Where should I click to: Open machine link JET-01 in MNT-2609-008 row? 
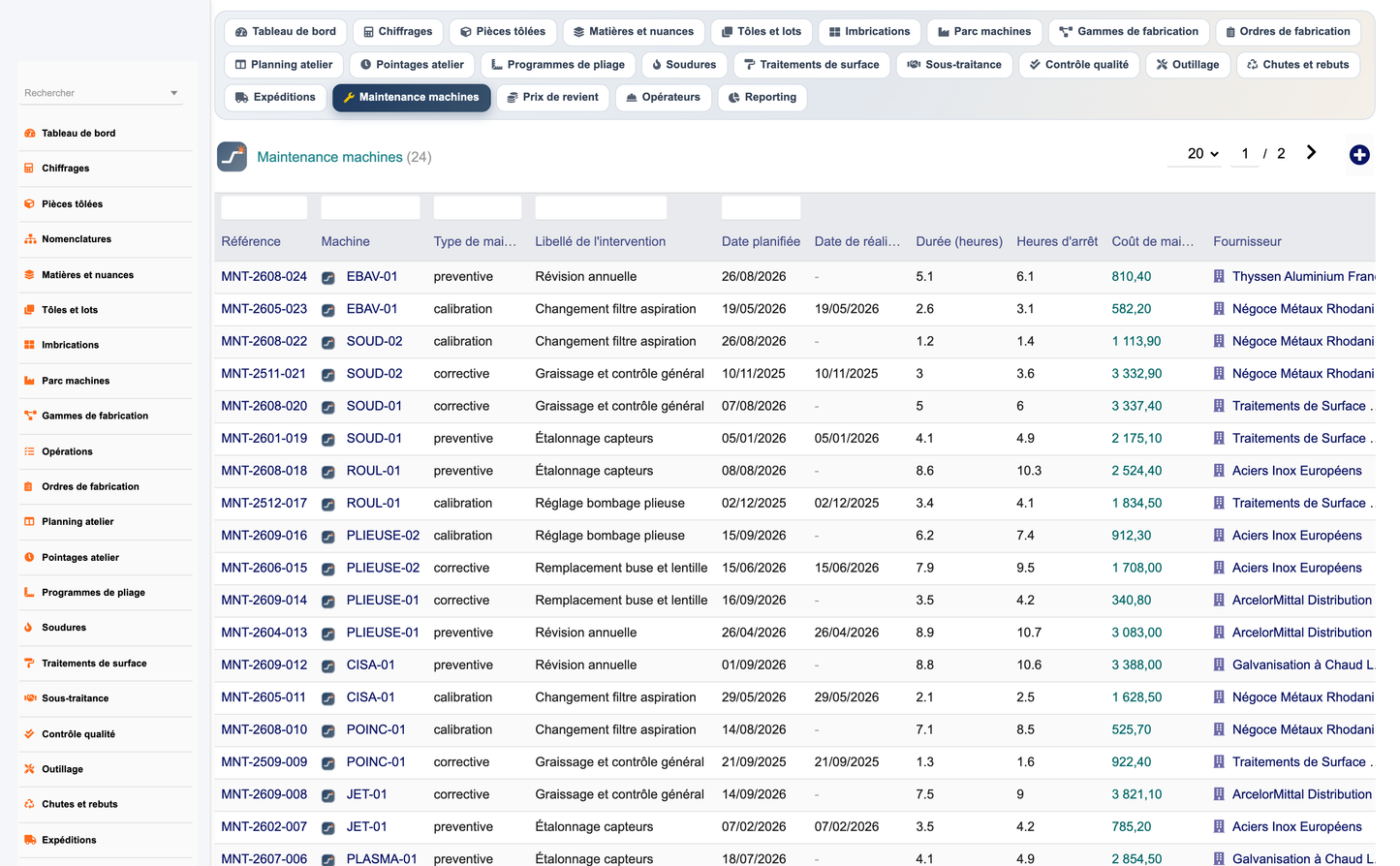pyautogui.click(x=367, y=794)
